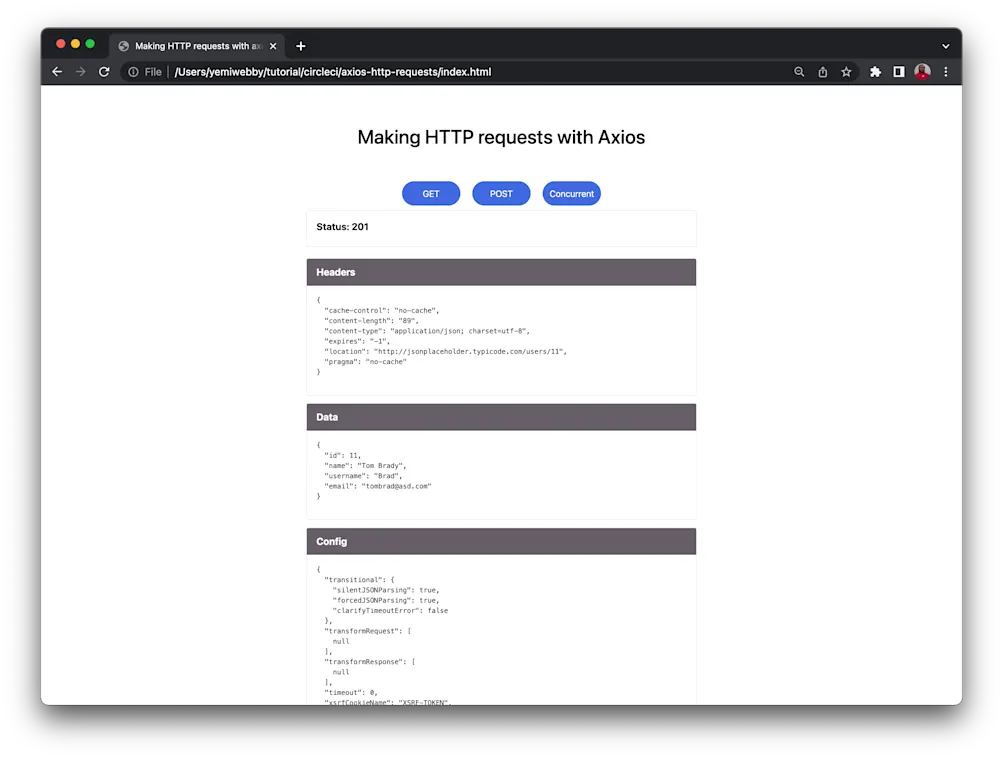The width and height of the screenshot is (1003, 759).
Task: Click the "email" tombrad@asd.com line
Action: [377, 486]
